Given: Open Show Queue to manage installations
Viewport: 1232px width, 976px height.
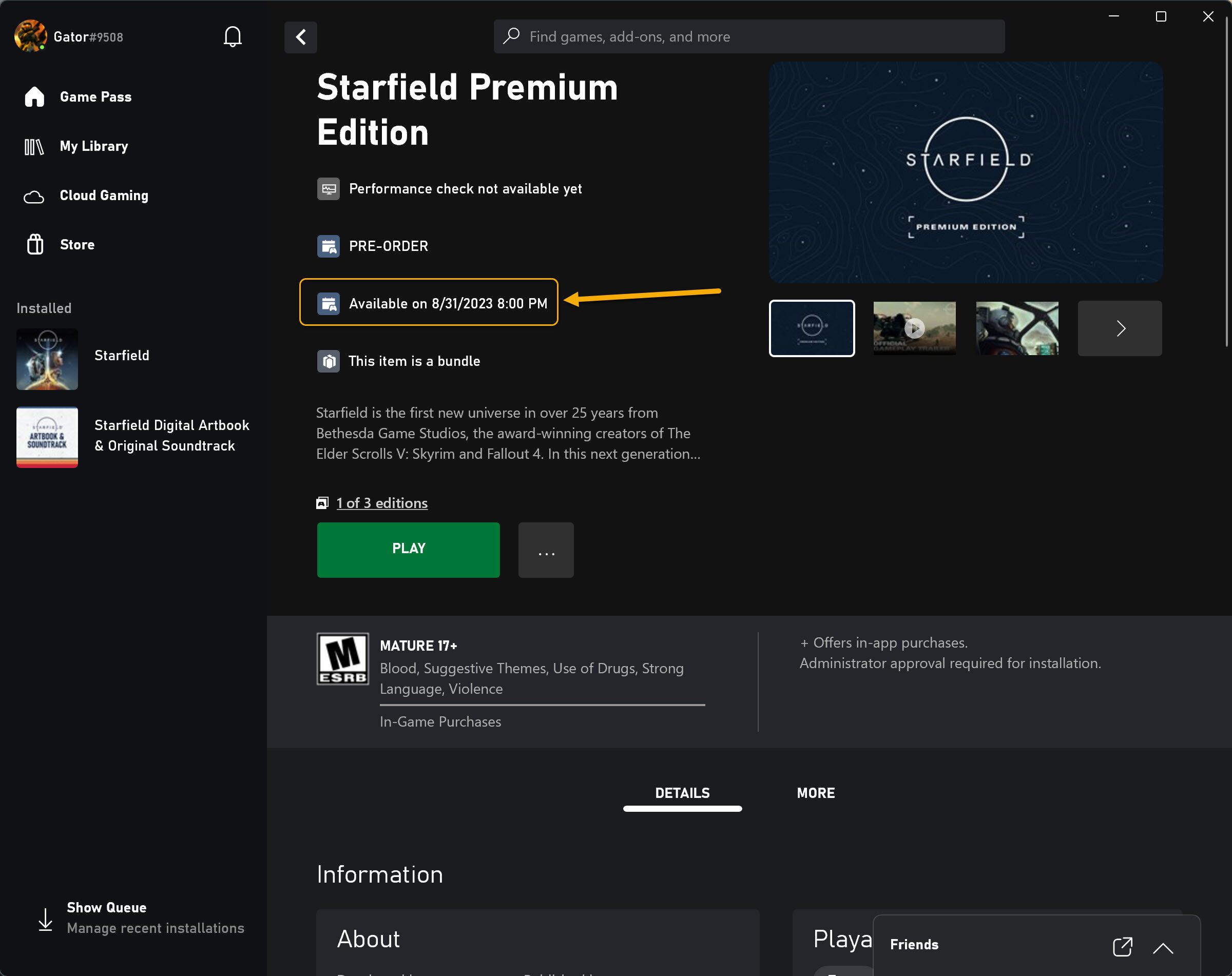Looking at the screenshot, I should pyautogui.click(x=140, y=918).
